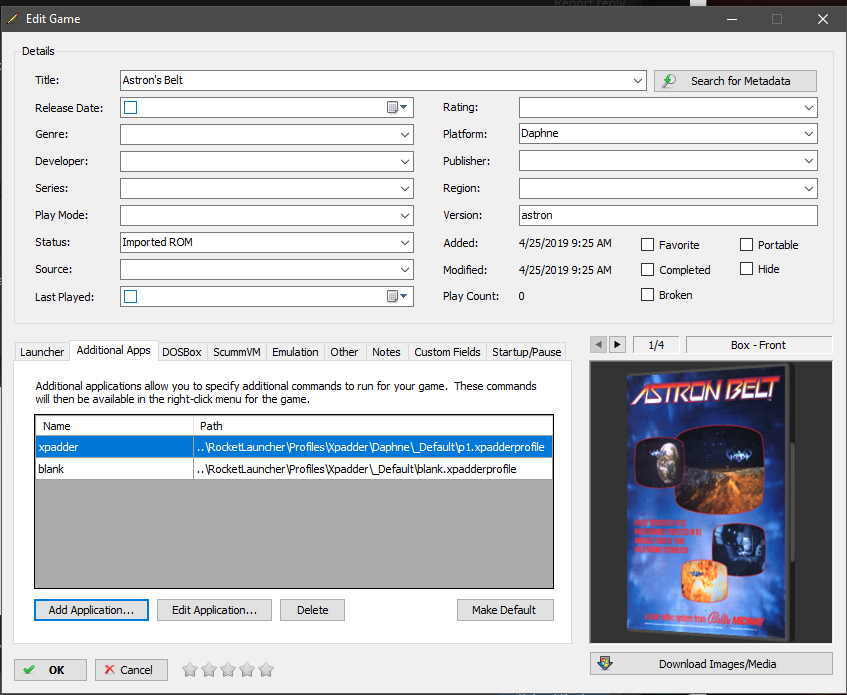Expand the Title dropdown arrow
847x695 pixels.
638,80
